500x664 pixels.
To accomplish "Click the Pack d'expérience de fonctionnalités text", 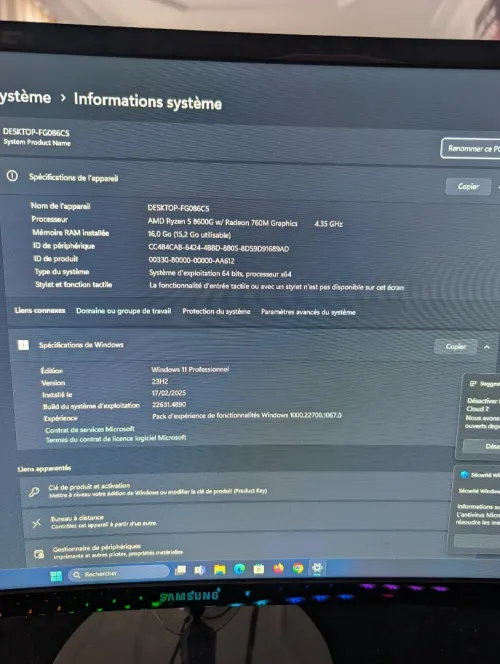I will pyautogui.click(x=247, y=415).
